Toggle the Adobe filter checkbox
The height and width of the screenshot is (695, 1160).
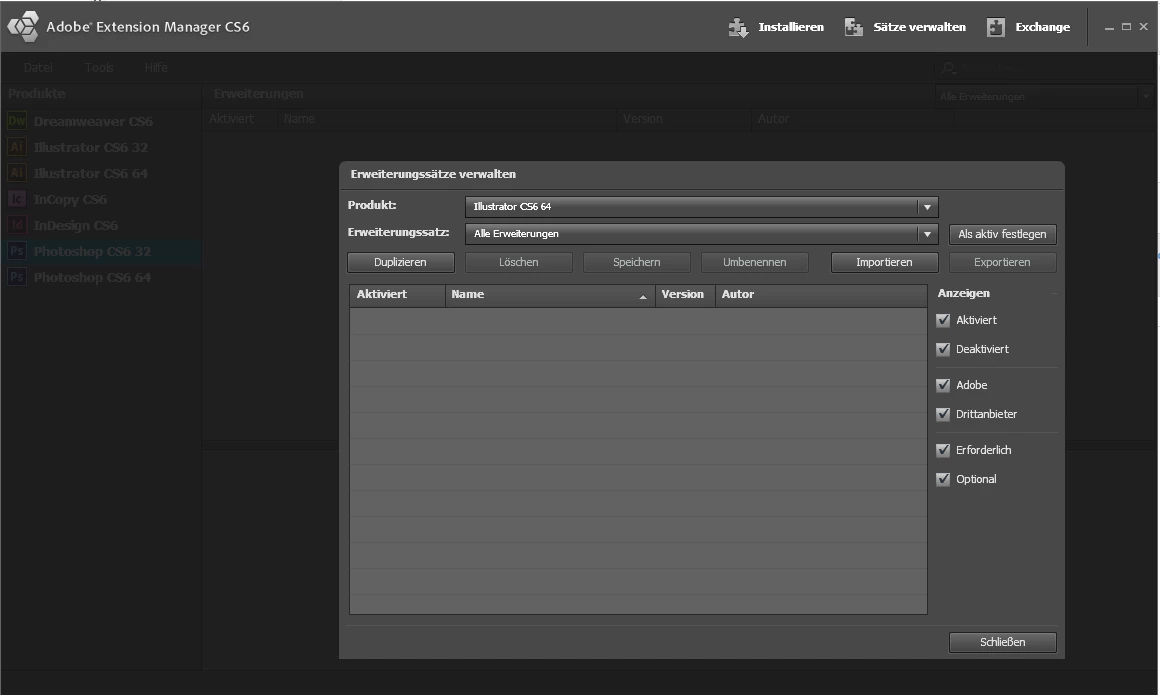(942, 385)
